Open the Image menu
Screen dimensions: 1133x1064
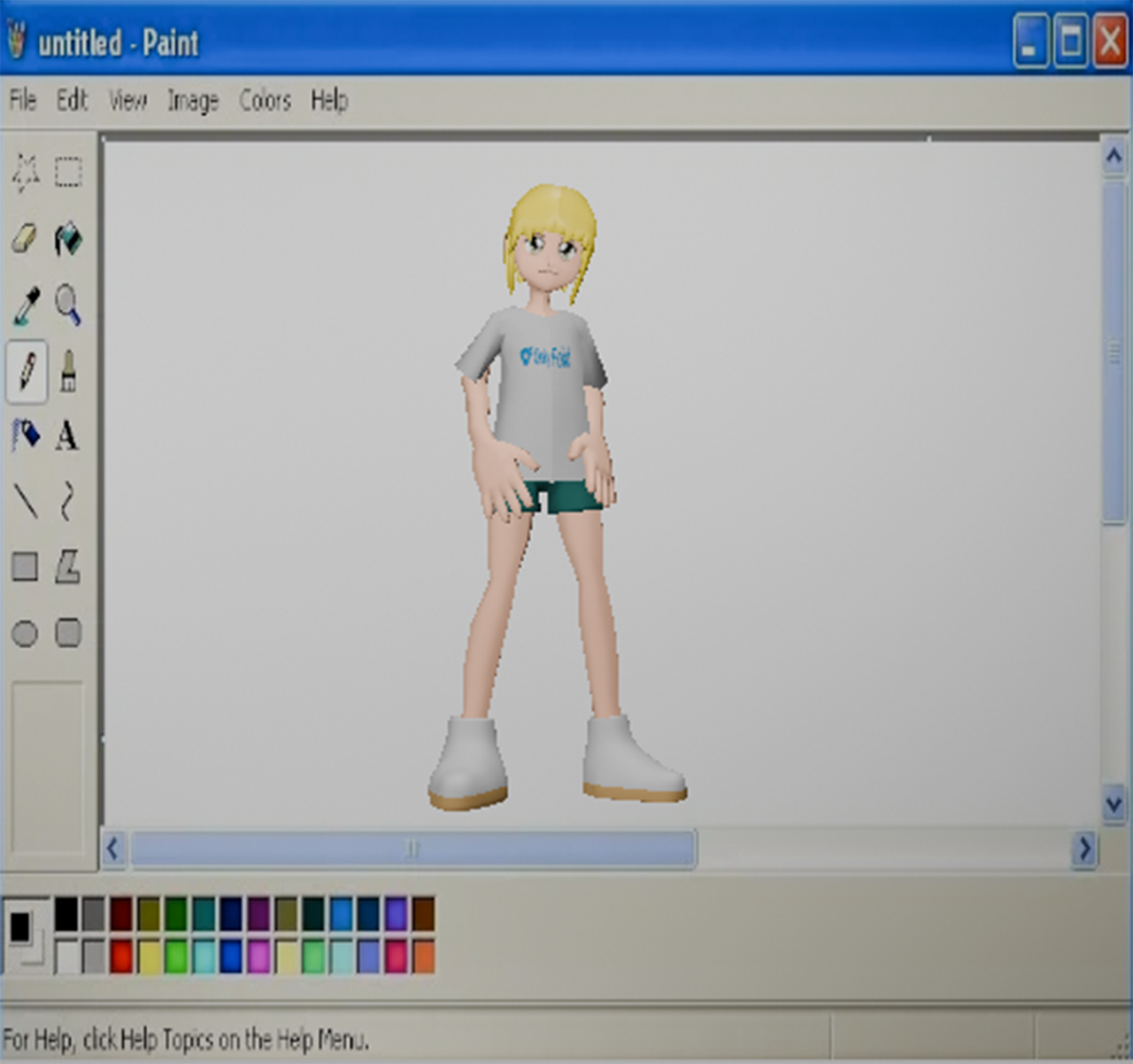point(193,100)
